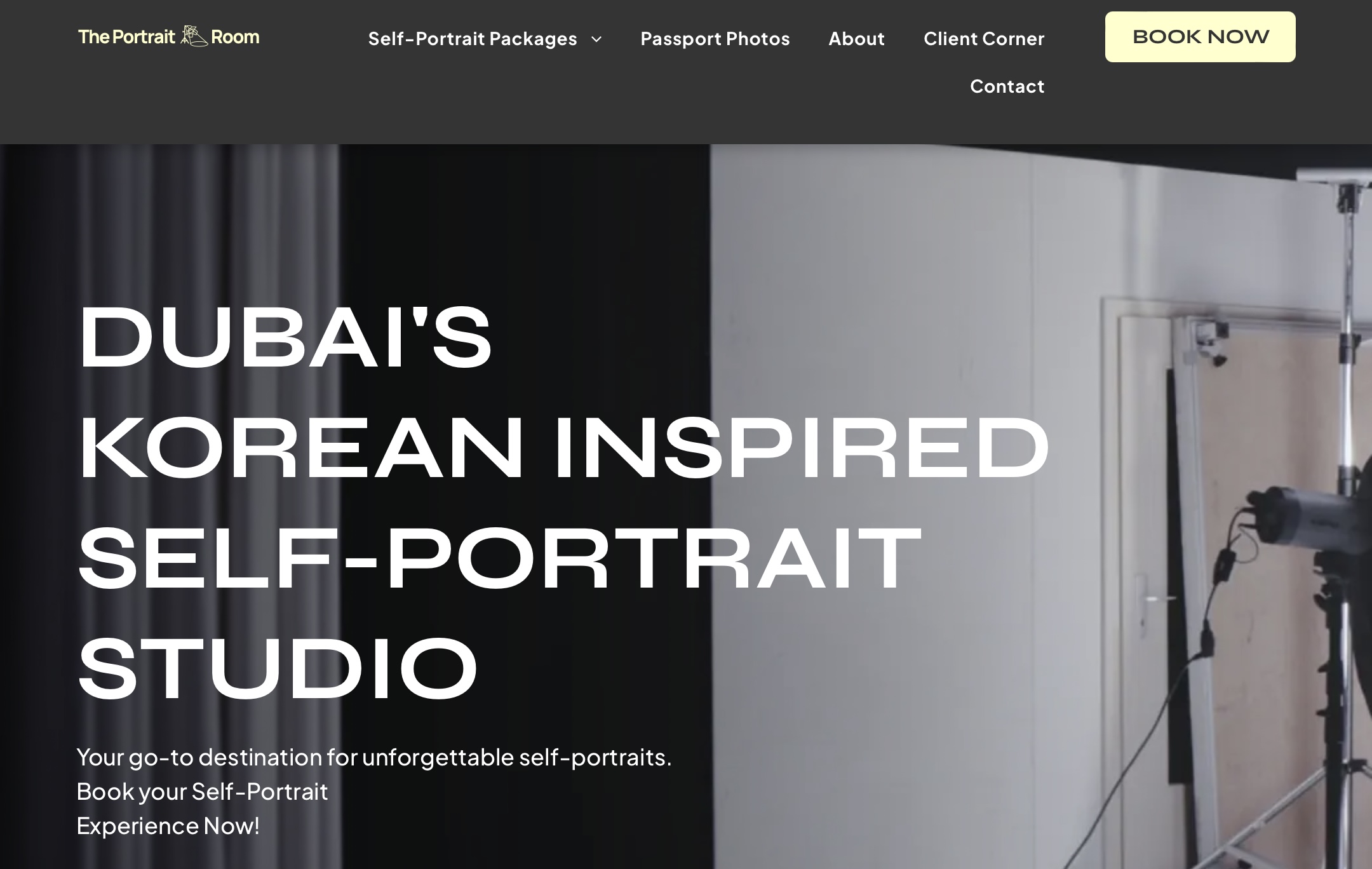Image resolution: width=1372 pixels, height=869 pixels.
Task: Click the "SELF-PORTRAIT" heading line
Action: pos(499,557)
